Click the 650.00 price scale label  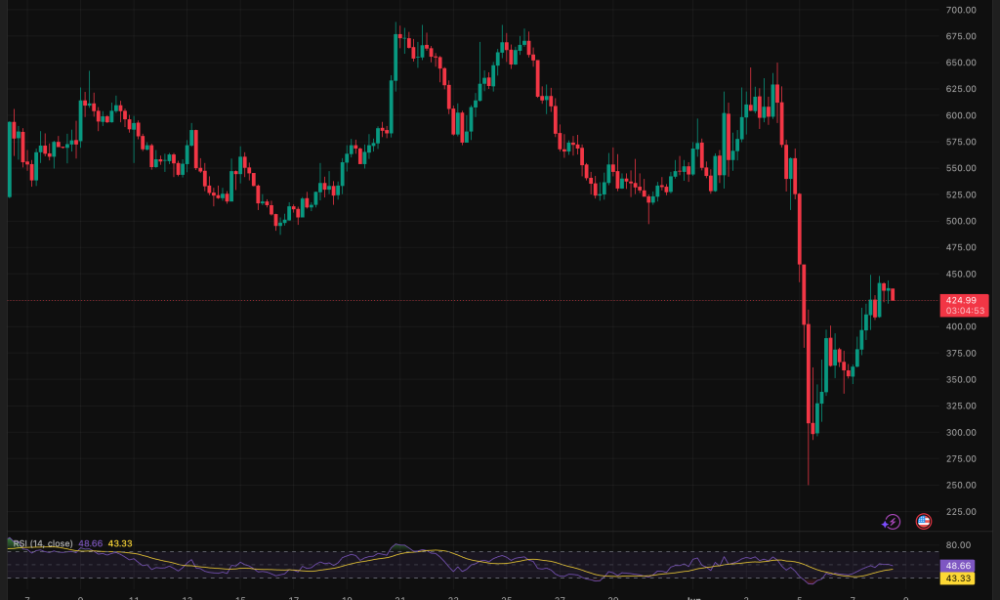(x=960, y=62)
